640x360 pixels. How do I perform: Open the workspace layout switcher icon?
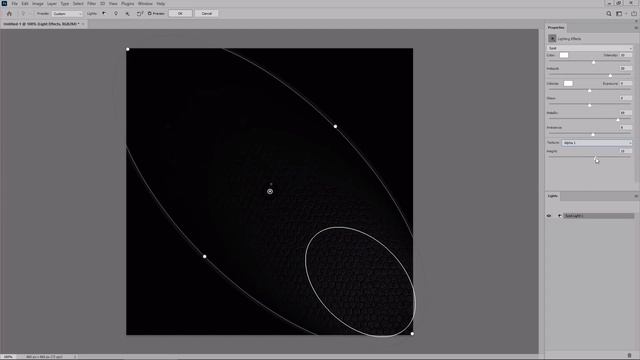pos(619,13)
